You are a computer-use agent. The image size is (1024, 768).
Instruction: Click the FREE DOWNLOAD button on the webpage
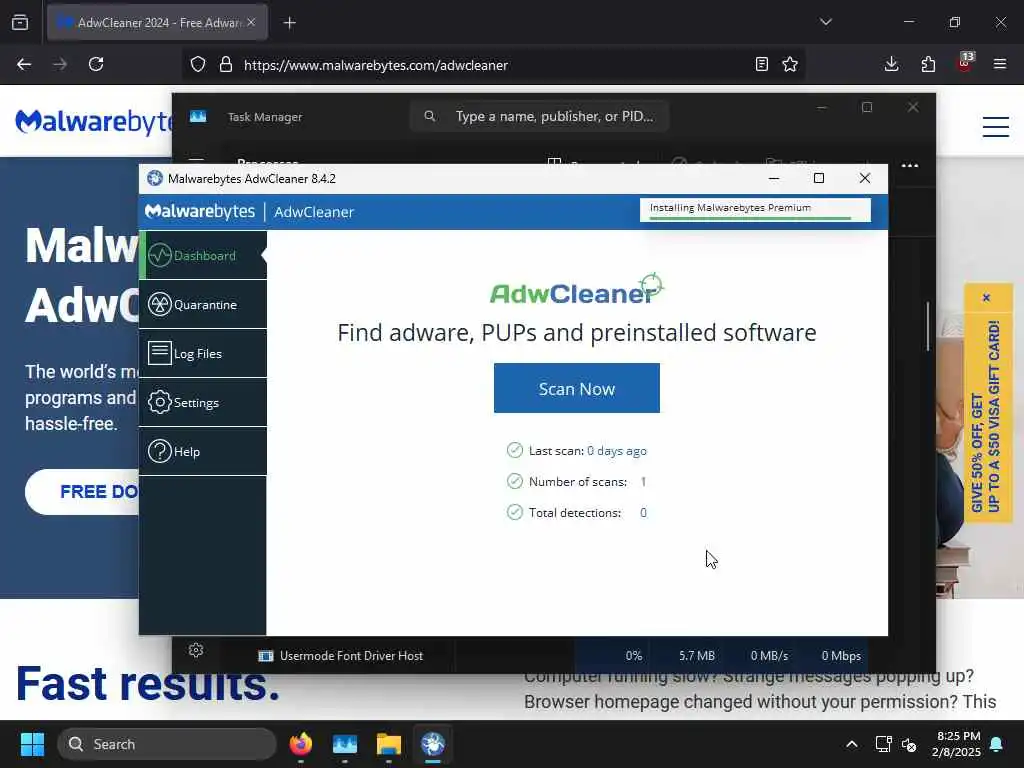[82, 492]
